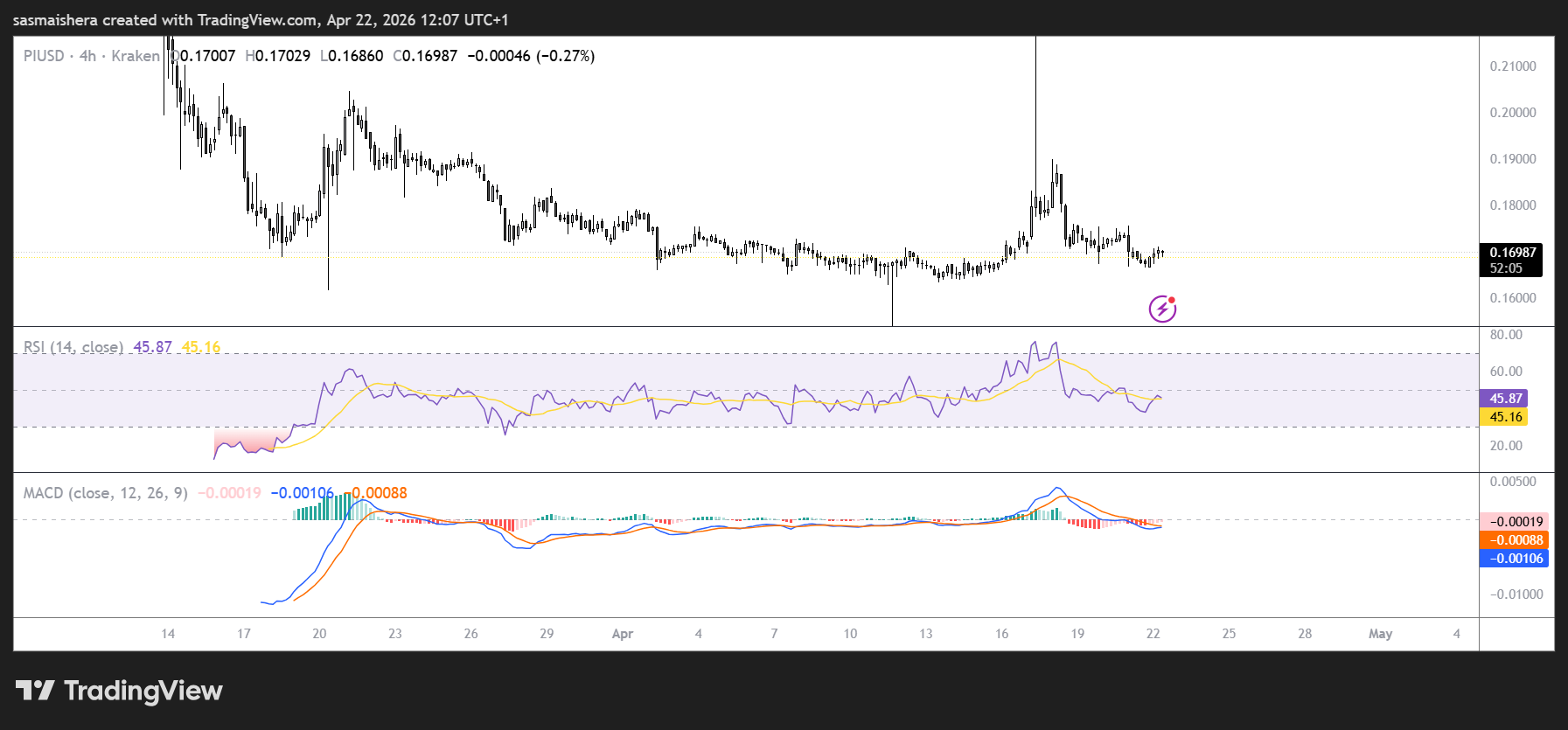Select the MACD (close, 12, 26, 9) title

click(x=106, y=493)
